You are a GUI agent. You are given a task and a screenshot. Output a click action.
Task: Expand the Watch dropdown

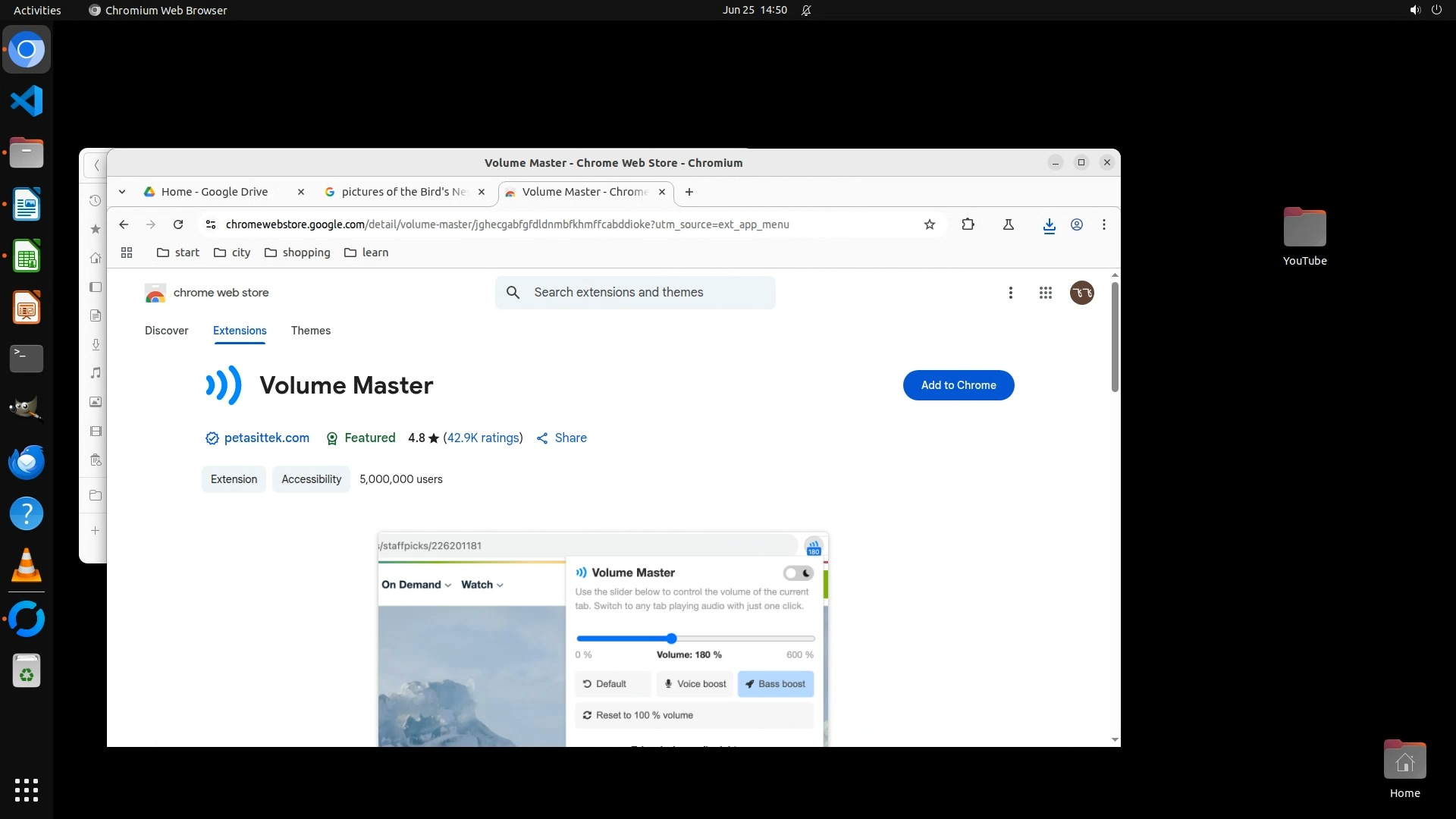[482, 585]
